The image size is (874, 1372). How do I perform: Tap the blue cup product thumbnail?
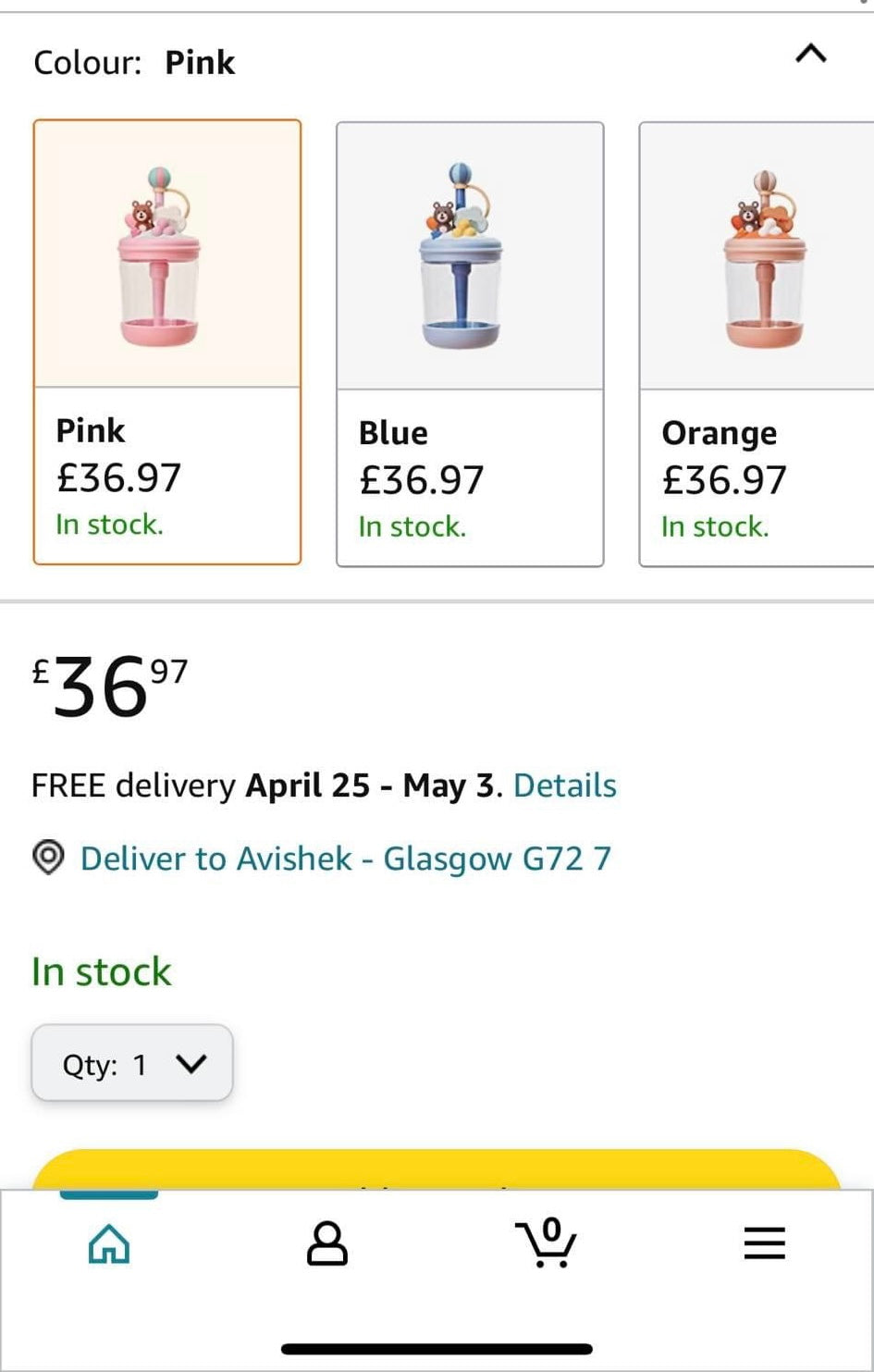[461, 257]
